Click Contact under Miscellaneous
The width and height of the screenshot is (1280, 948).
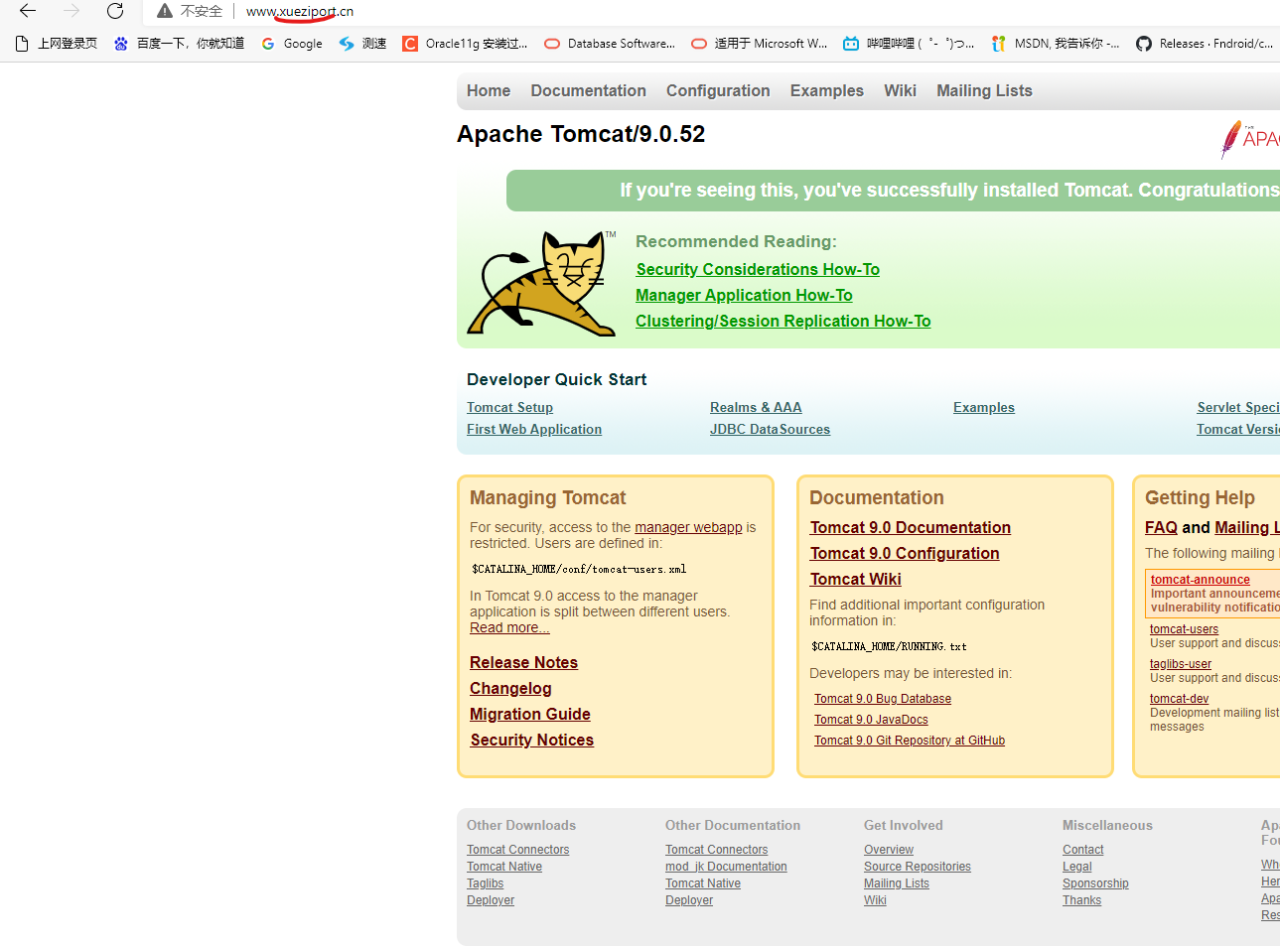pyautogui.click(x=1083, y=850)
